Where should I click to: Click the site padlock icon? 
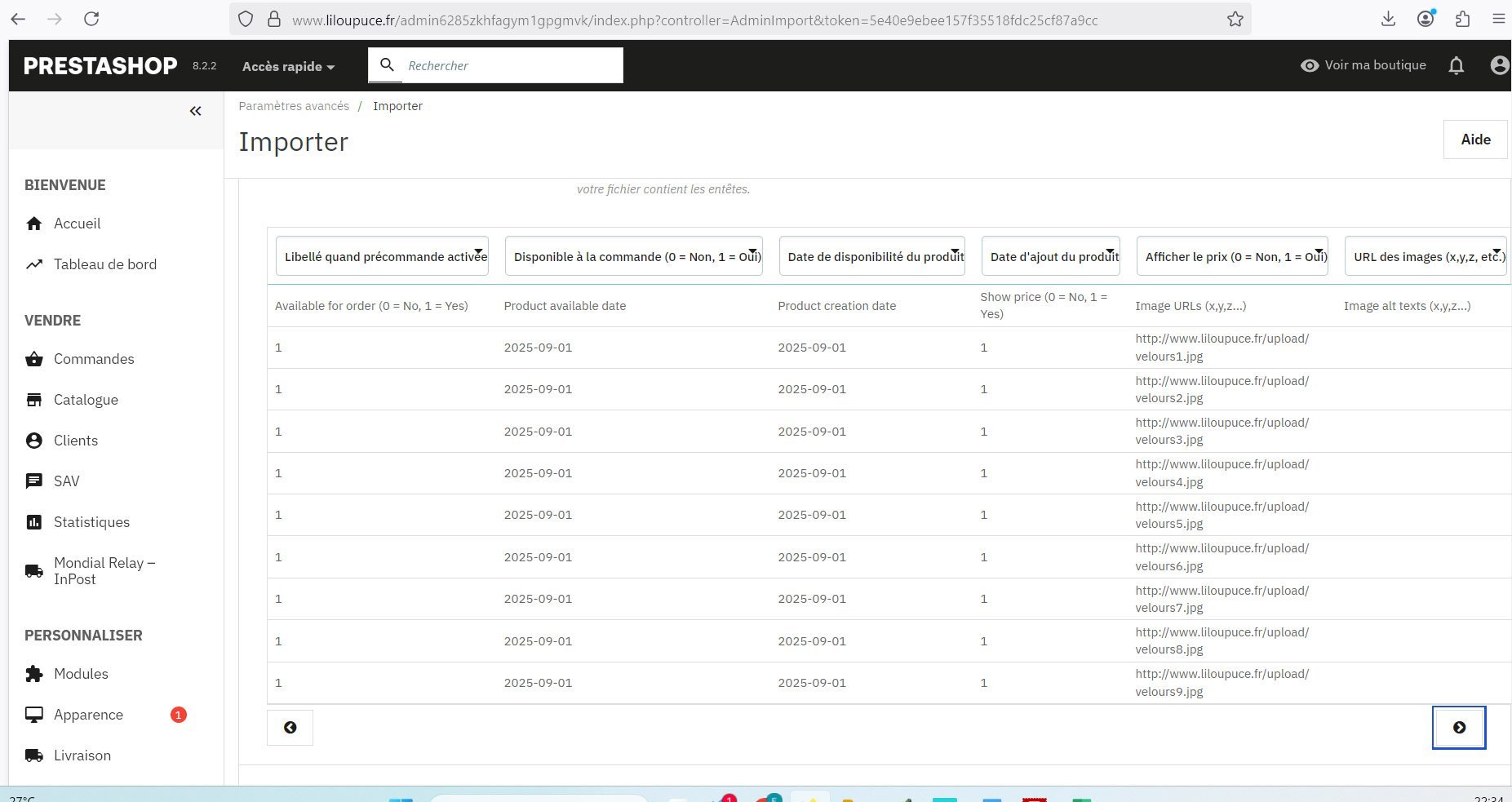tap(274, 19)
